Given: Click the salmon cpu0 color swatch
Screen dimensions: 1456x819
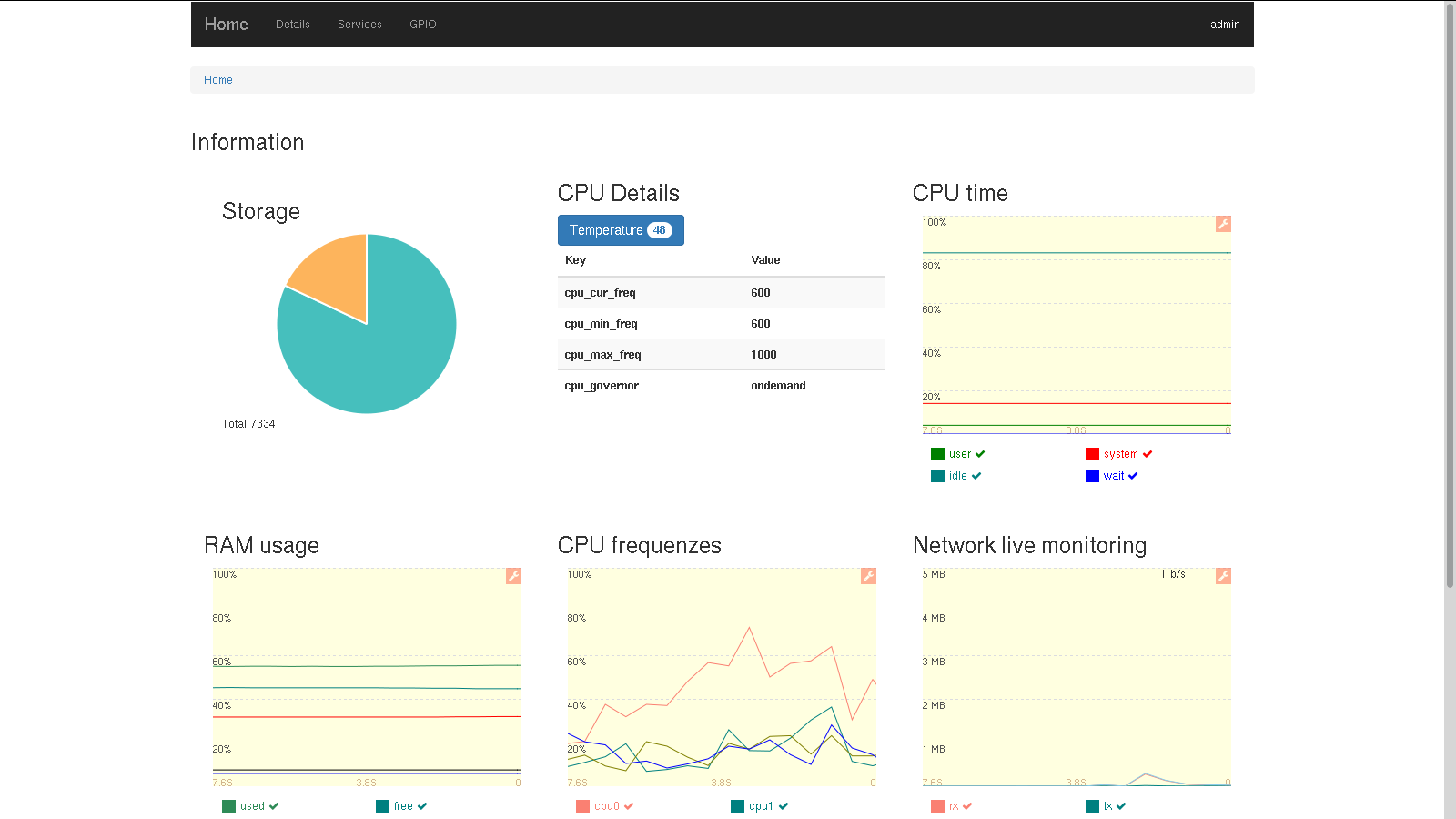Looking at the screenshot, I should (582, 806).
